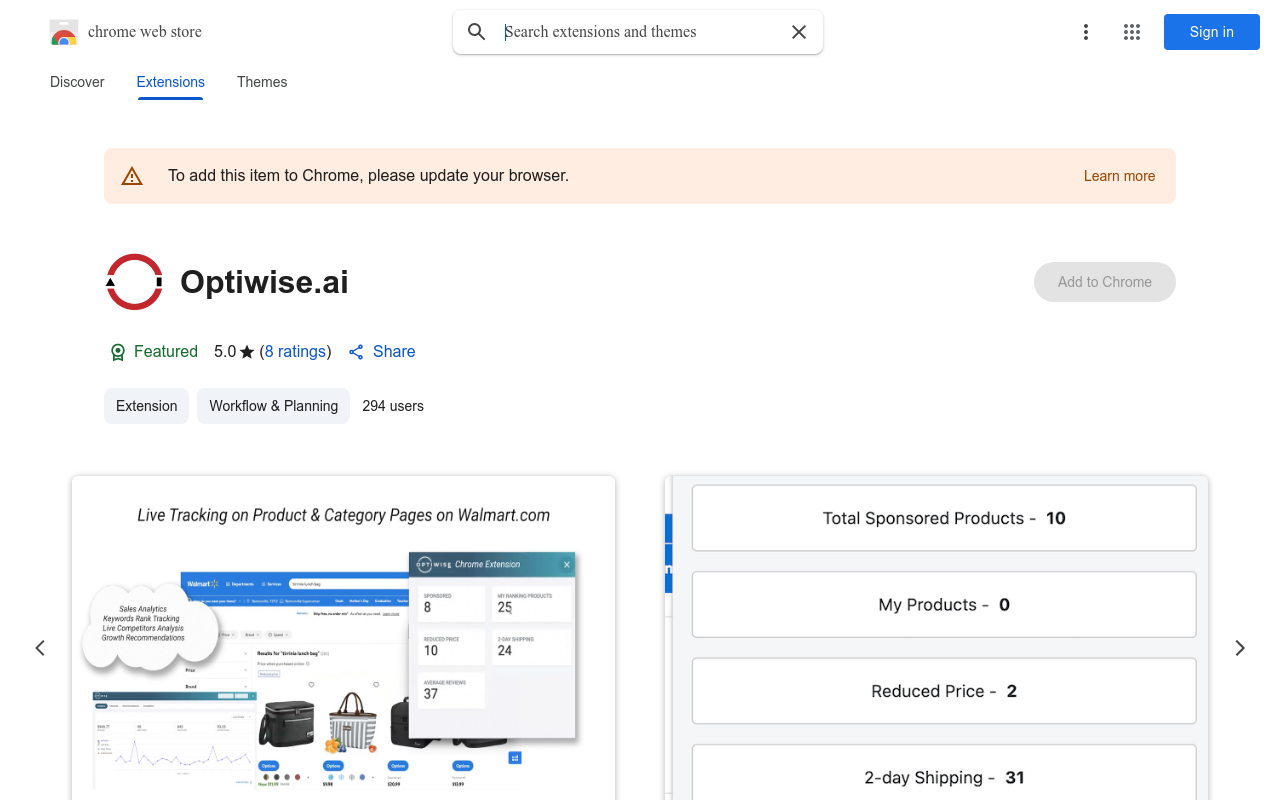Switch to the Discover tab
The height and width of the screenshot is (800, 1280).
(x=77, y=82)
